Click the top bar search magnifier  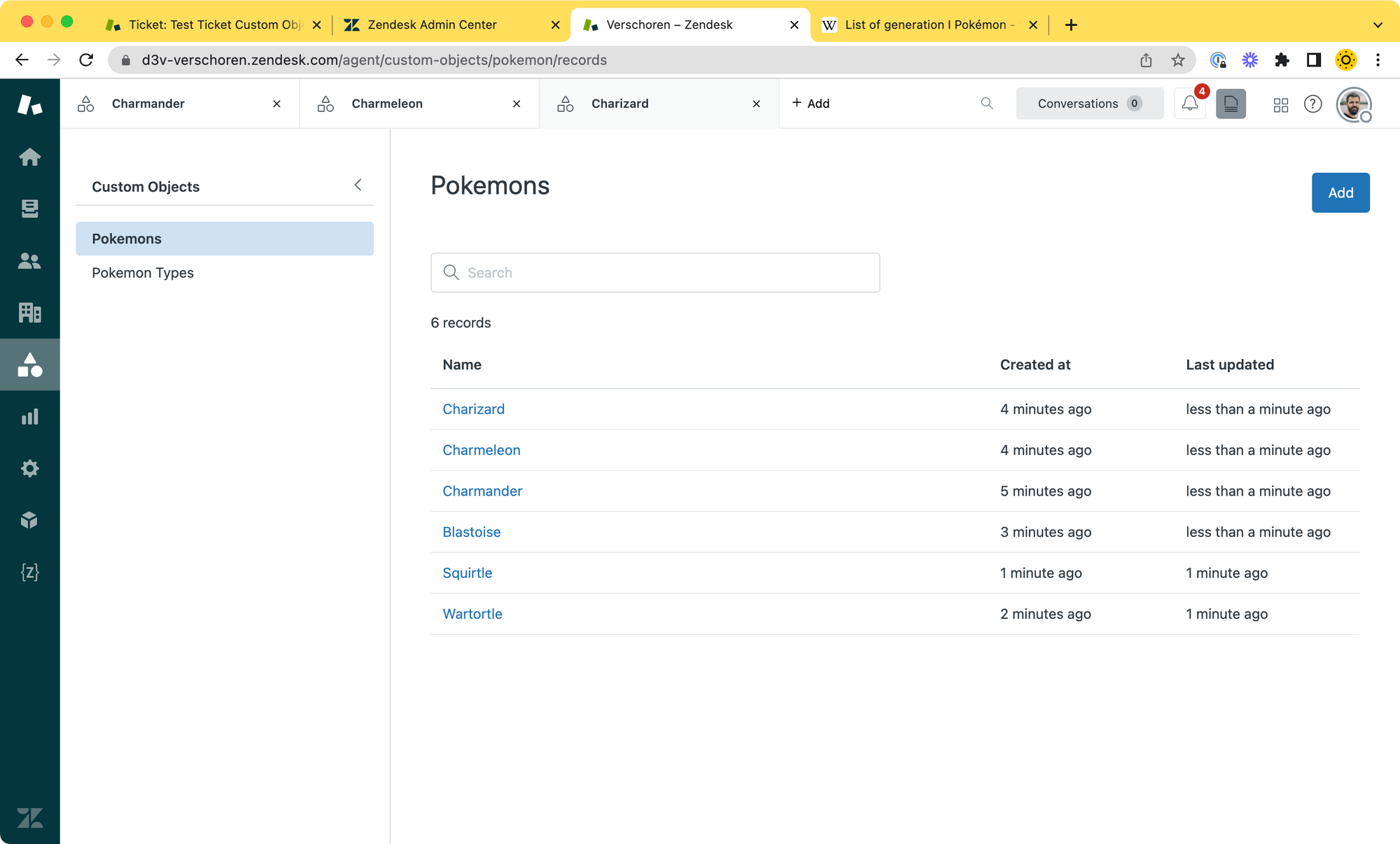[987, 104]
